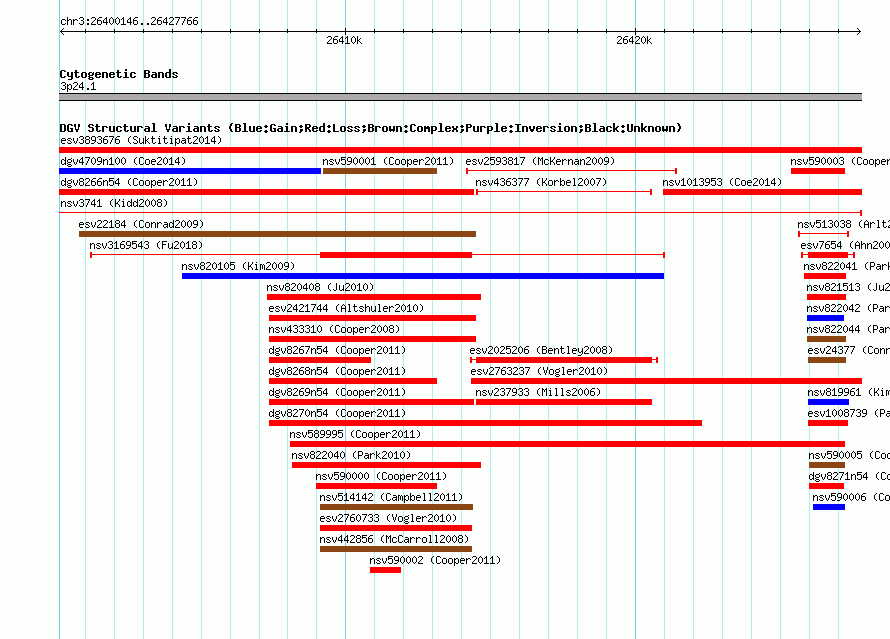Image resolution: width=890 pixels, height=639 pixels.
Task: Click the chr3:26400146..26427766 coordinate label
Action: tap(129, 21)
